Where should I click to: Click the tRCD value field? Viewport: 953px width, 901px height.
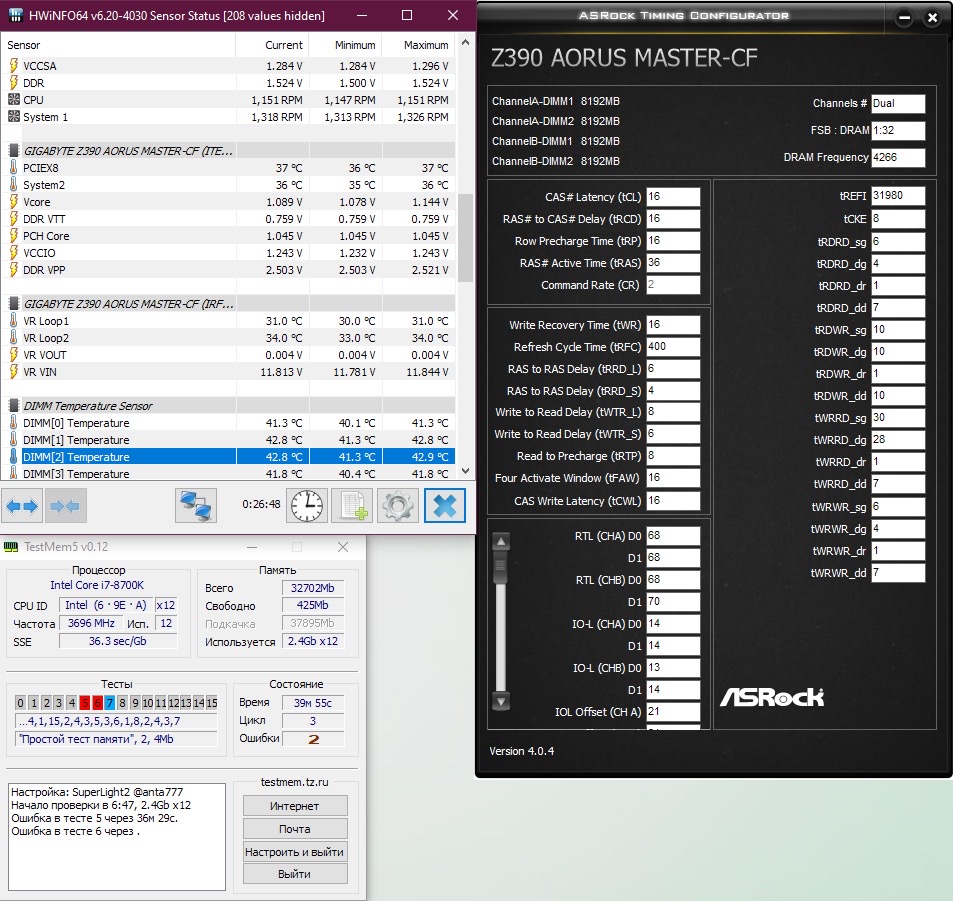click(673, 218)
